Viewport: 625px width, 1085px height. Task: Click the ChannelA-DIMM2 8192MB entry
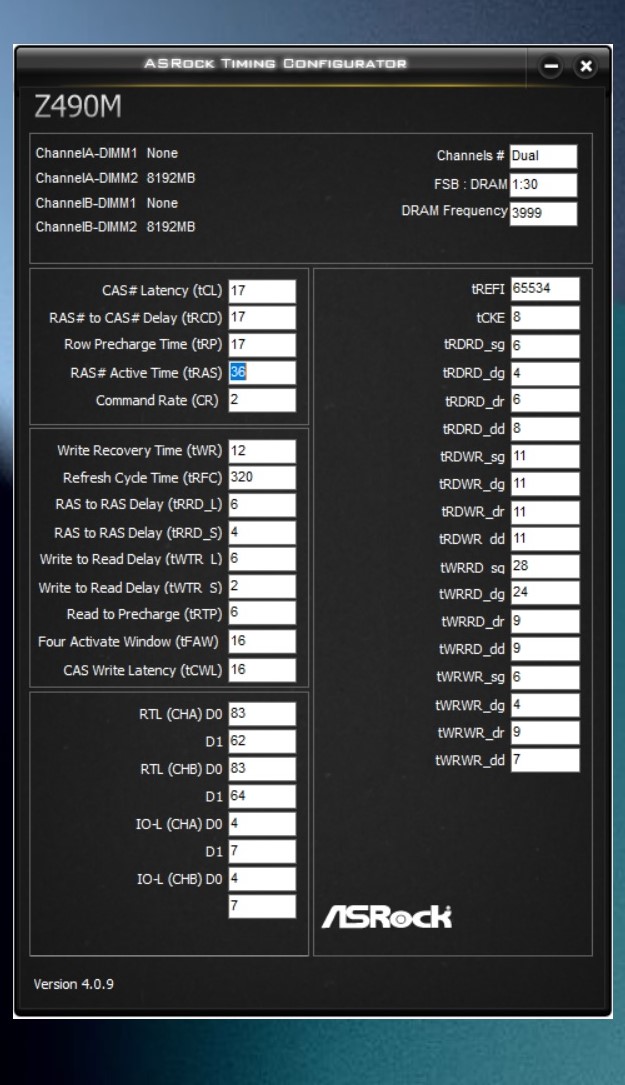coord(116,179)
